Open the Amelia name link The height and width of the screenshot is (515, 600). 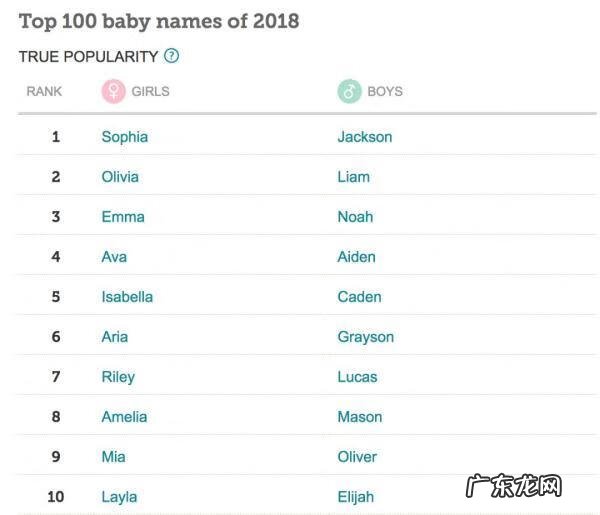click(x=124, y=417)
